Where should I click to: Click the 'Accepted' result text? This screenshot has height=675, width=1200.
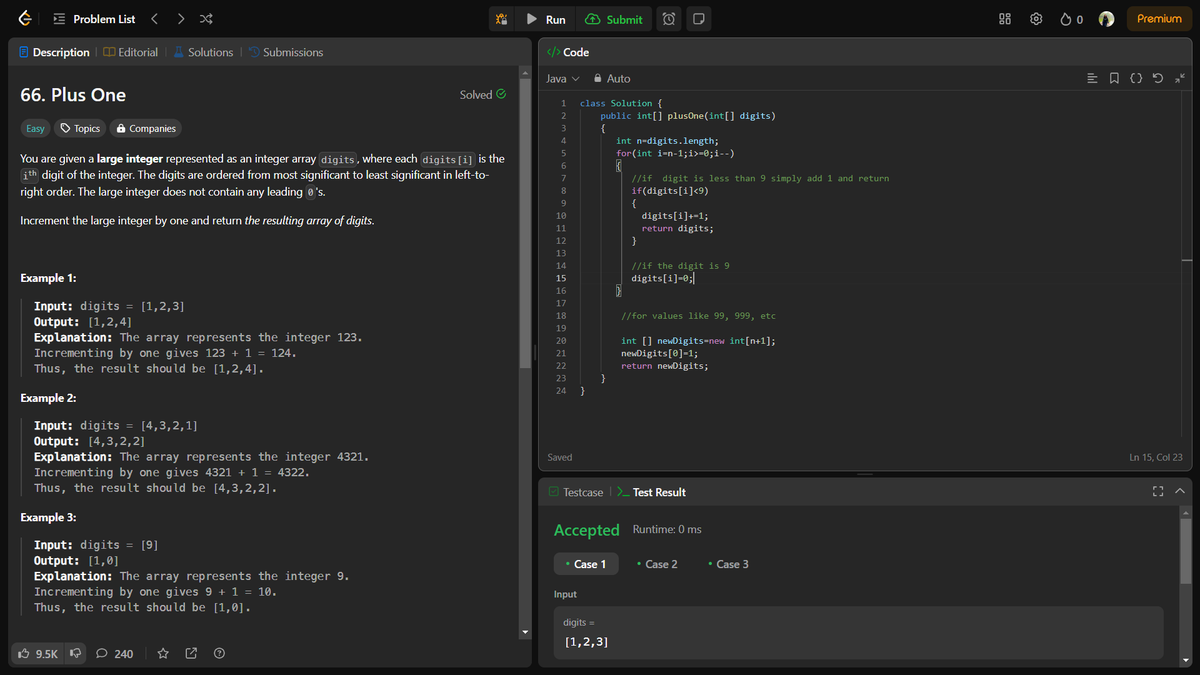coord(587,529)
